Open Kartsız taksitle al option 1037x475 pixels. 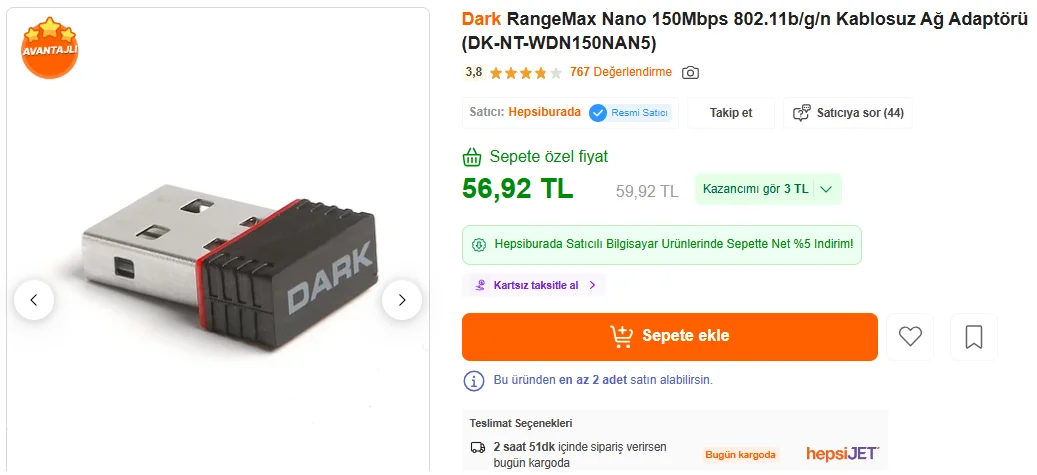[534, 285]
